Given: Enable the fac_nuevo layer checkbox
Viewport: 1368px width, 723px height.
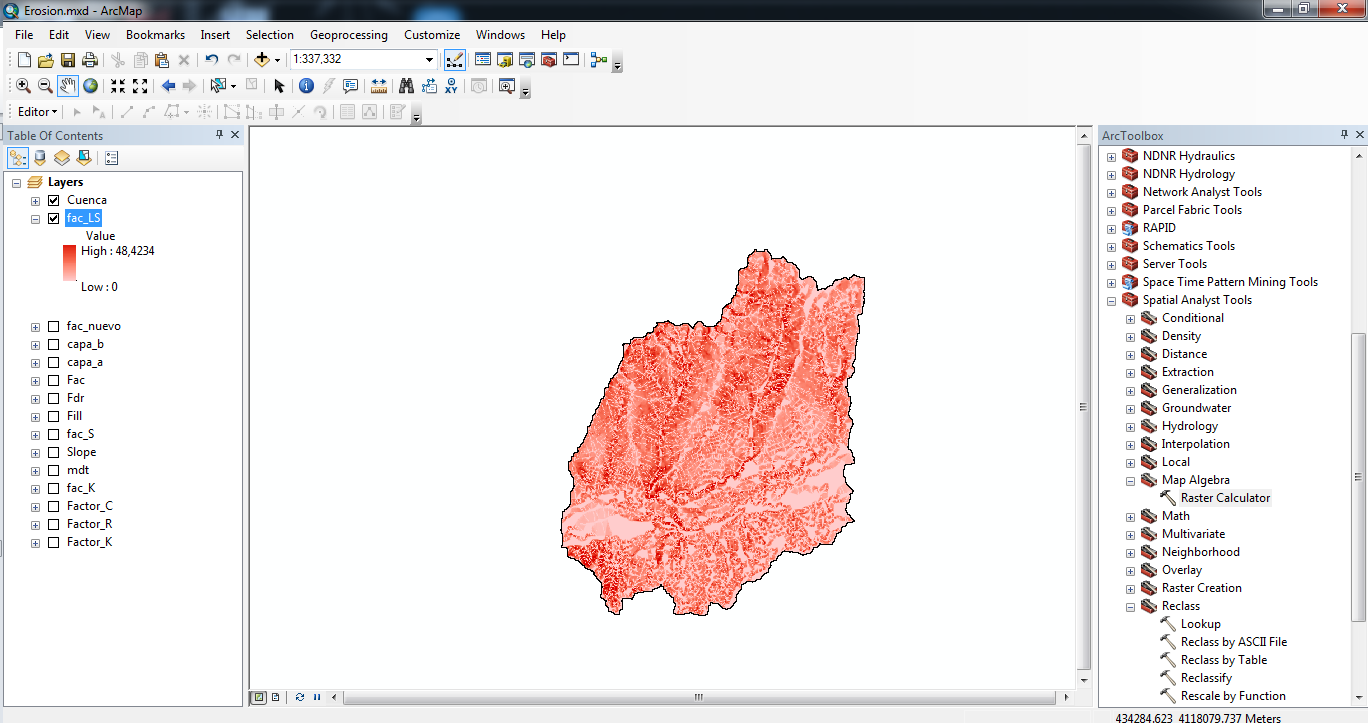Looking at the screenshot, I should [x=54, y=326].
